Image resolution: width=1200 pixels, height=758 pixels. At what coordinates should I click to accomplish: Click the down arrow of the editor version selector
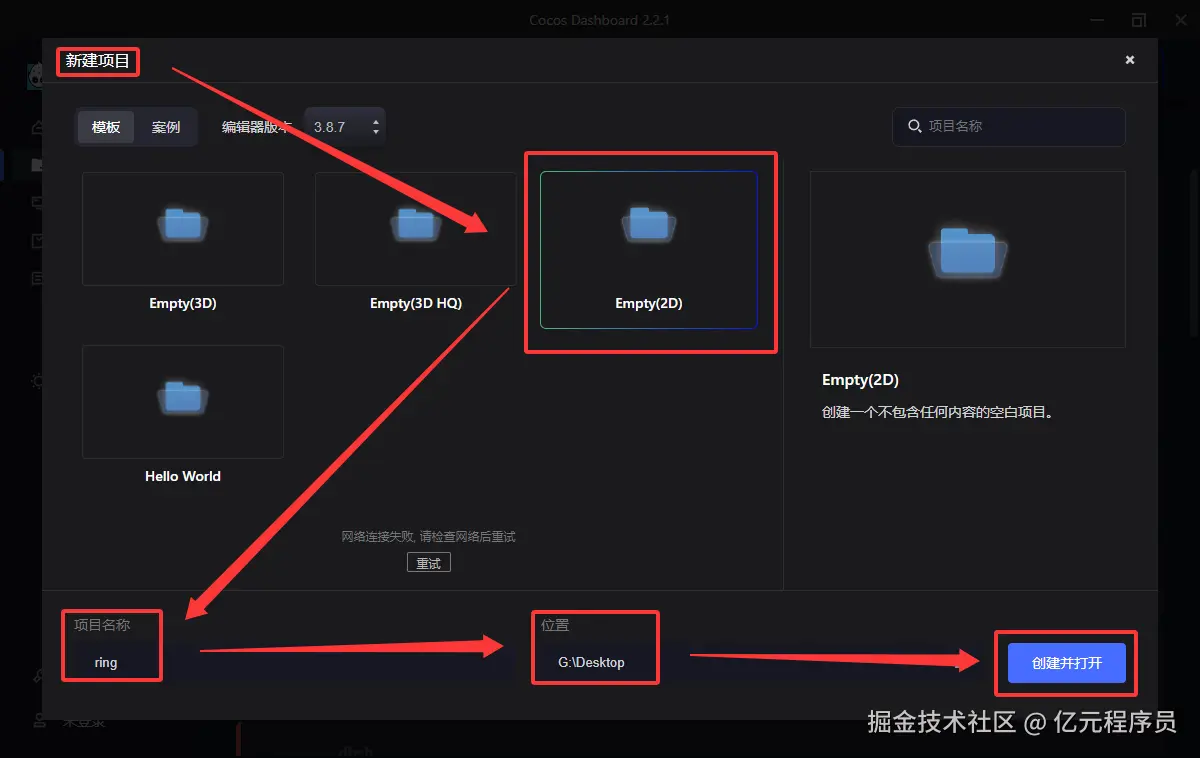click(x=376, y=132)
